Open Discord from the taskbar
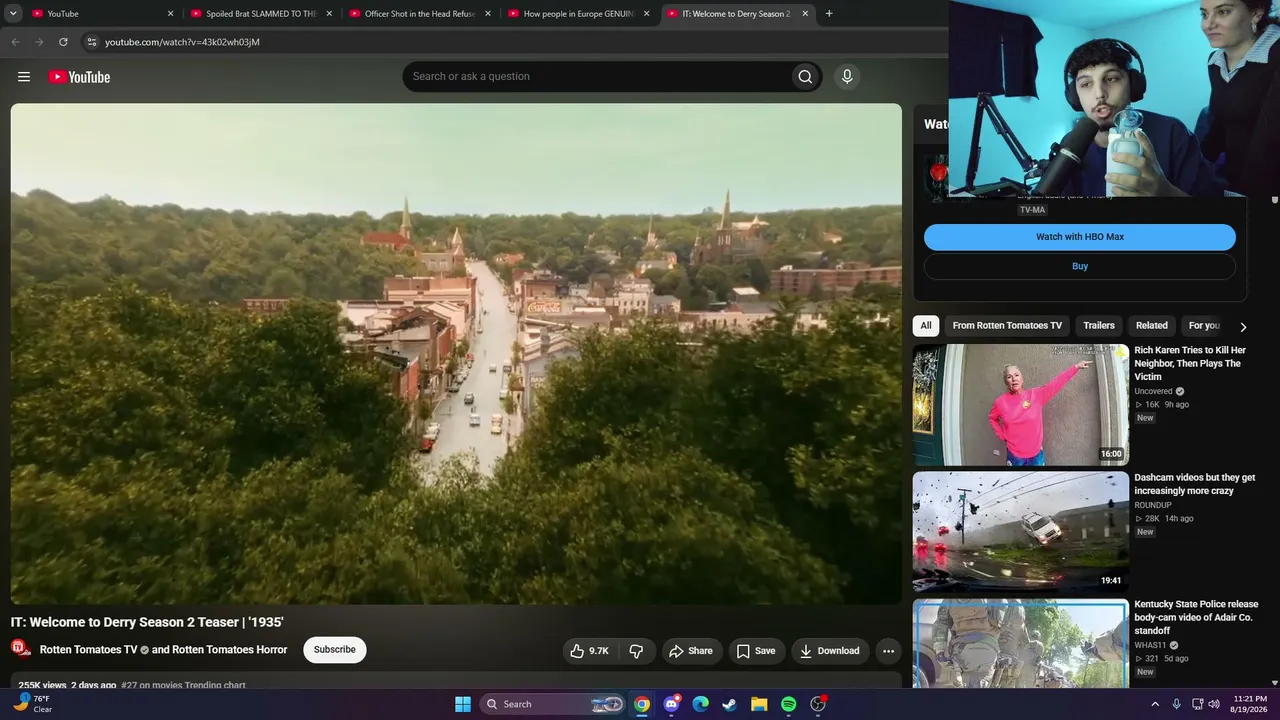The height and width of the screenshot is (720, 1280). click(671, 704)
